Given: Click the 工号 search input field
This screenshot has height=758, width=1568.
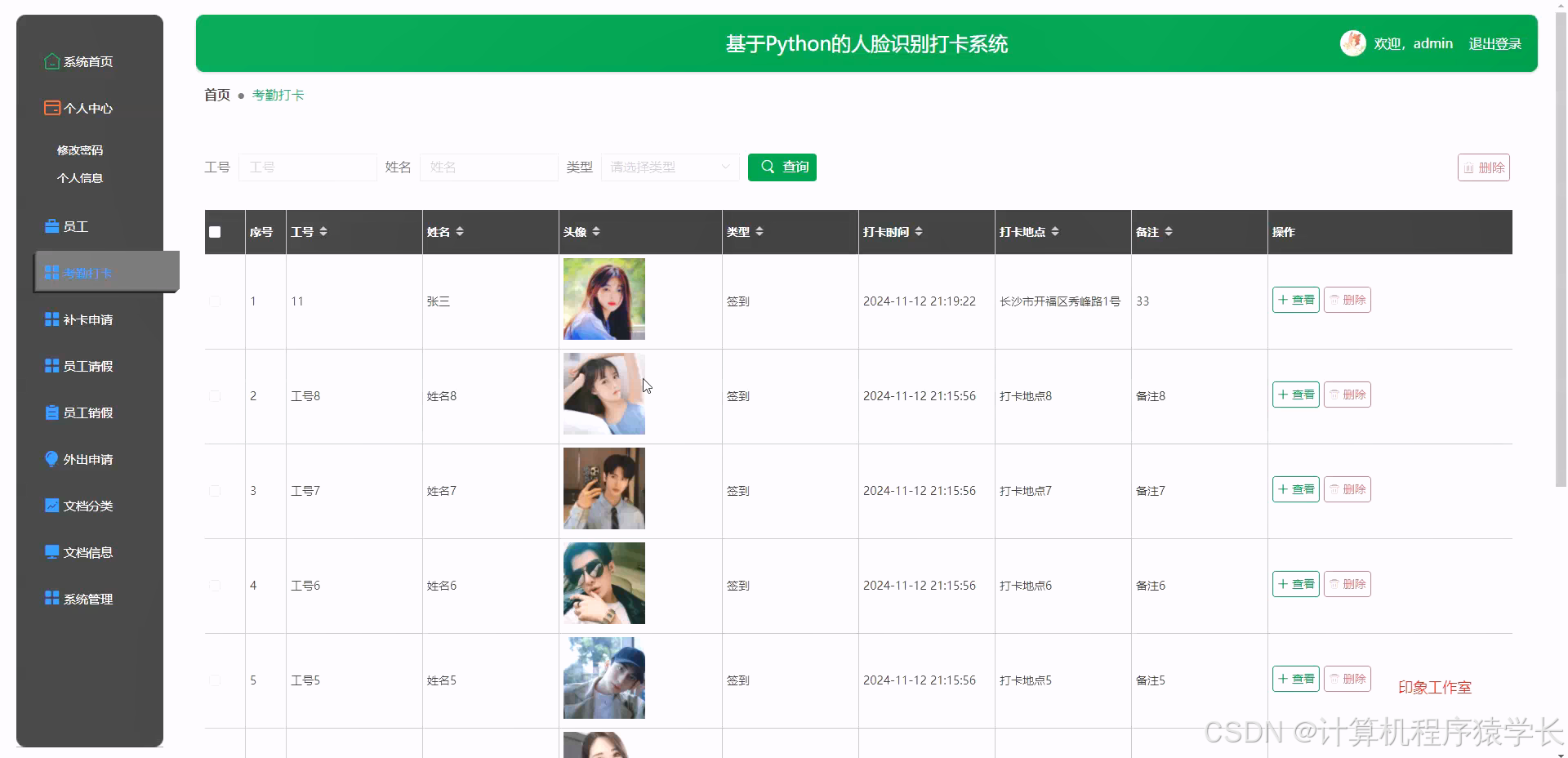Looking at the screenshot, I should [308, 167].
